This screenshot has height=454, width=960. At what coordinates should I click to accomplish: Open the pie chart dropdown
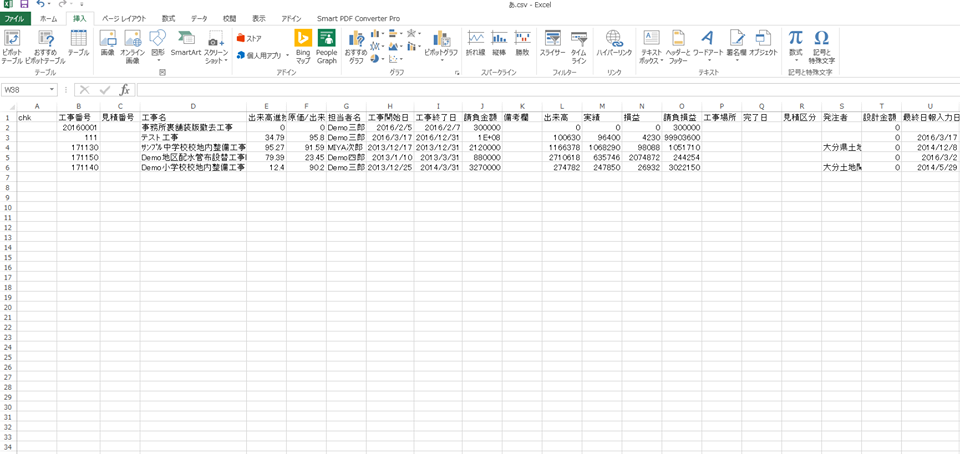(x=377, y=59)
